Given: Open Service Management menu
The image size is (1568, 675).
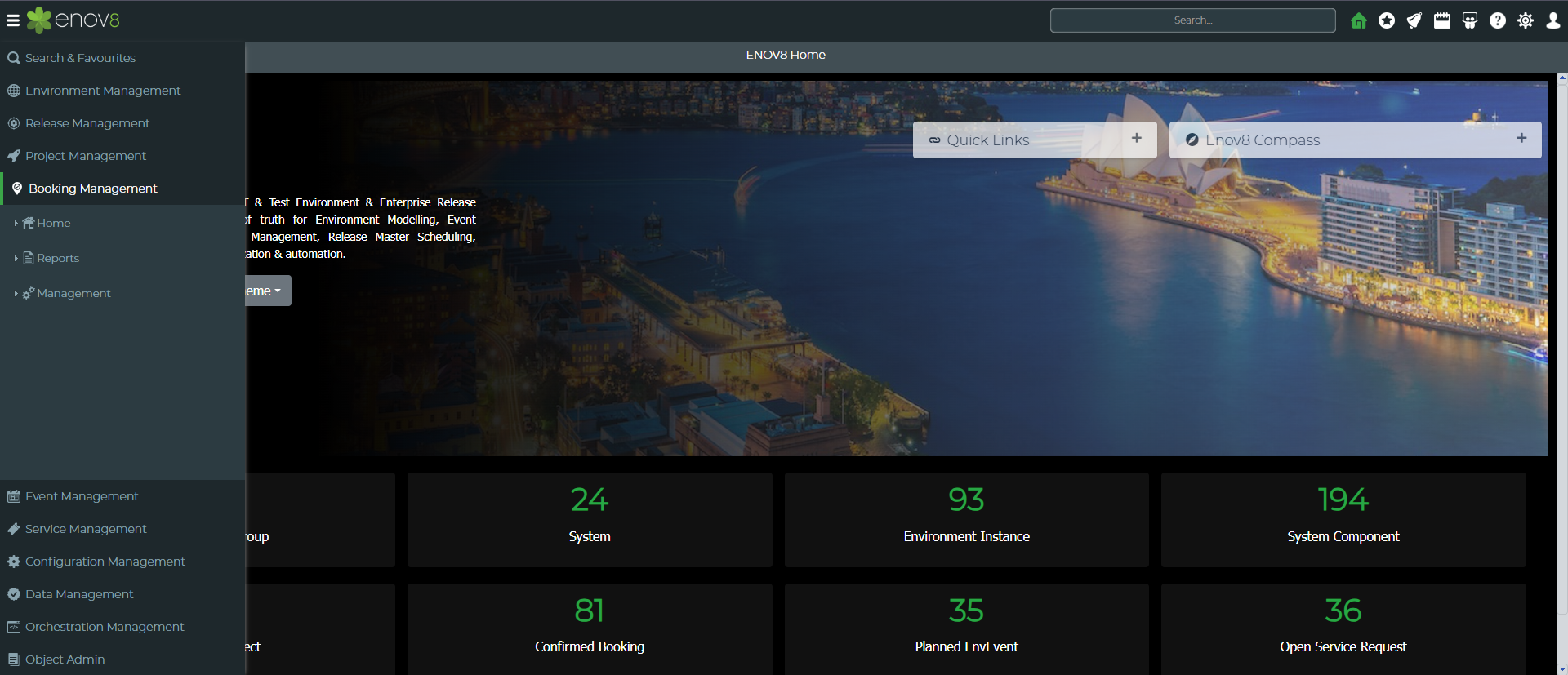Looking at the screenshot, I should (122, 529).
